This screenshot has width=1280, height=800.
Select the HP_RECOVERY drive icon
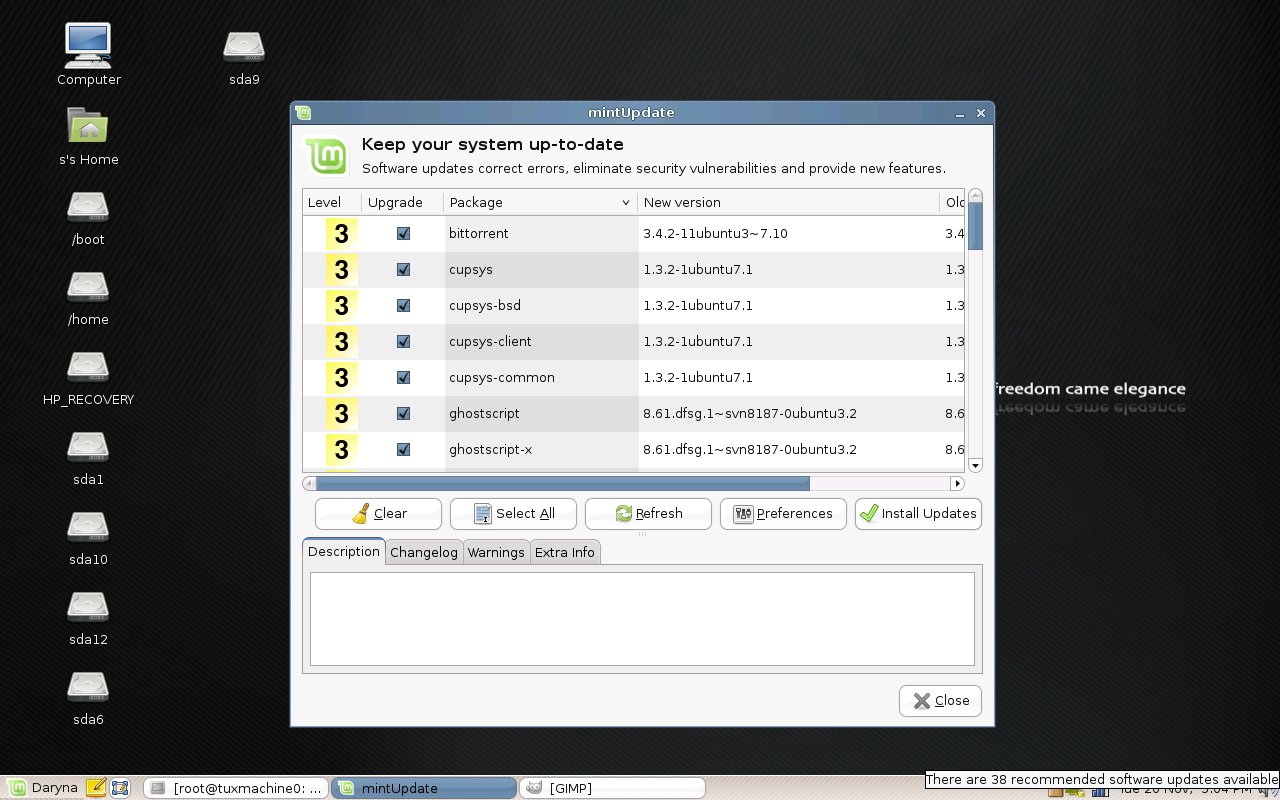coord(88,366)
